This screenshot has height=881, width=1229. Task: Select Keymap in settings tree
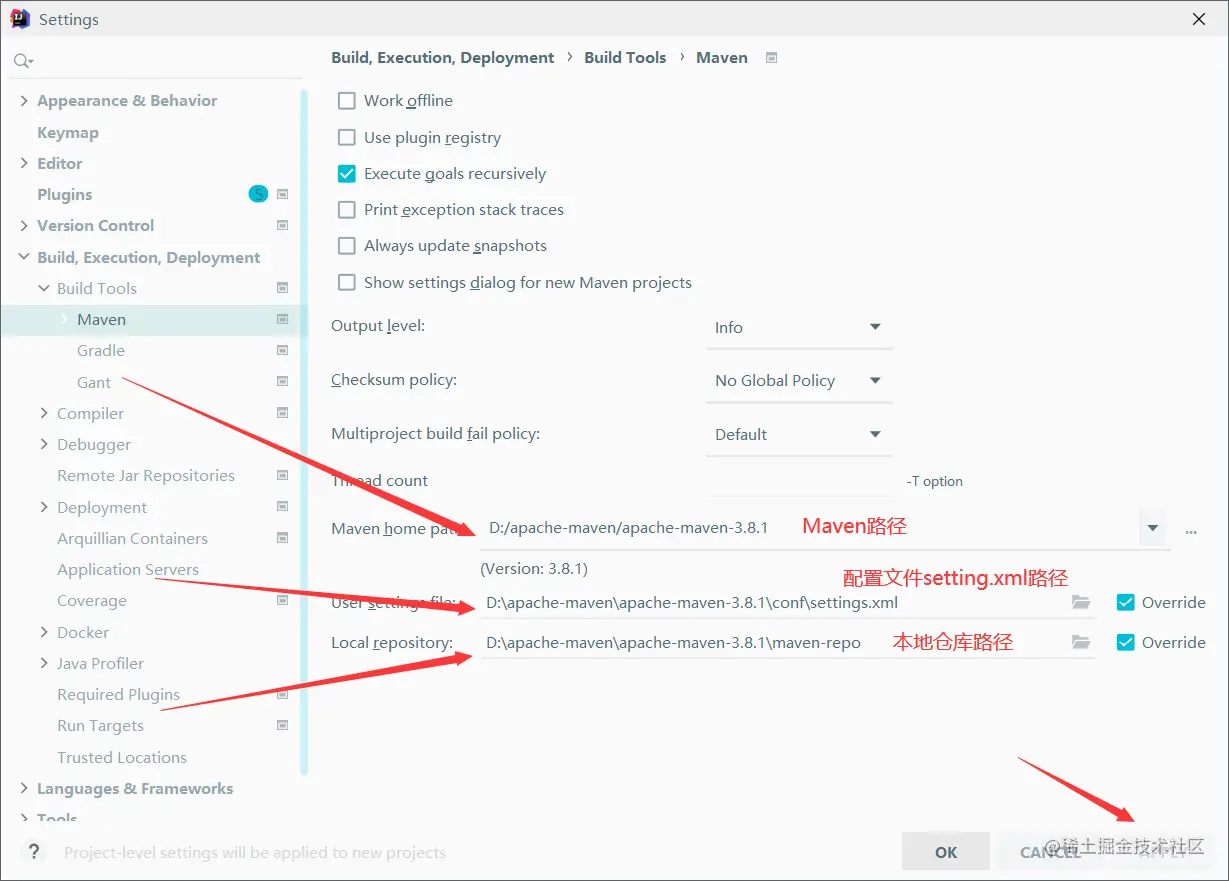(68, 132)
